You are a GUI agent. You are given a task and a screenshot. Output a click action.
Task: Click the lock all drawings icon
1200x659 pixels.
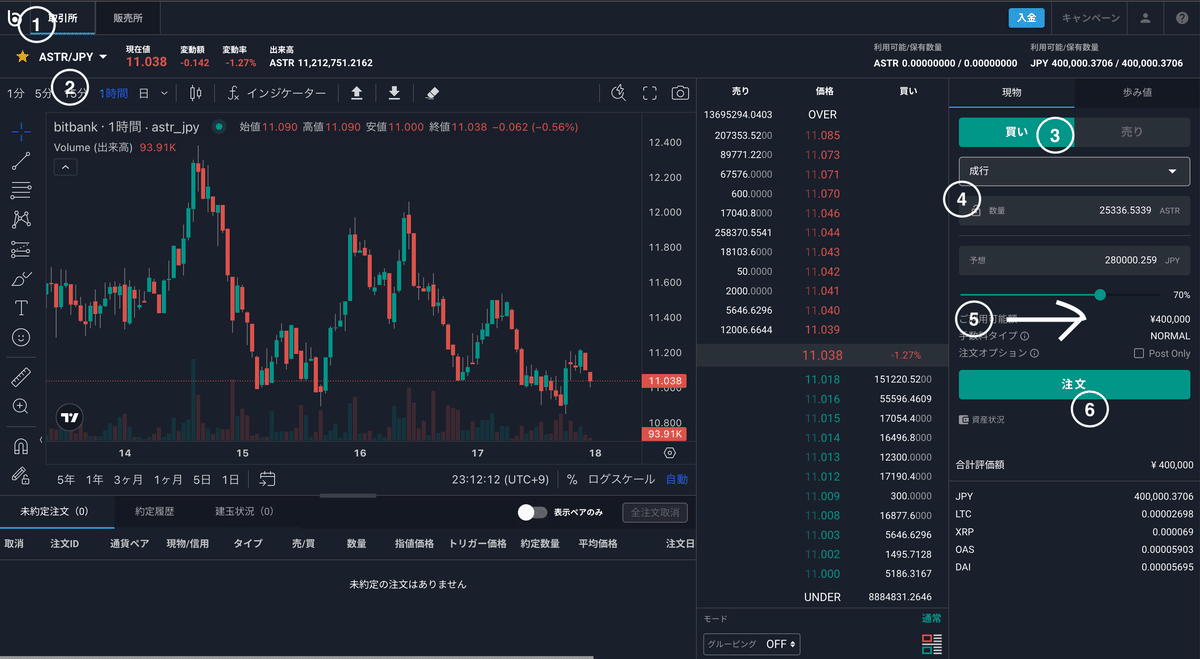(20, 475)
